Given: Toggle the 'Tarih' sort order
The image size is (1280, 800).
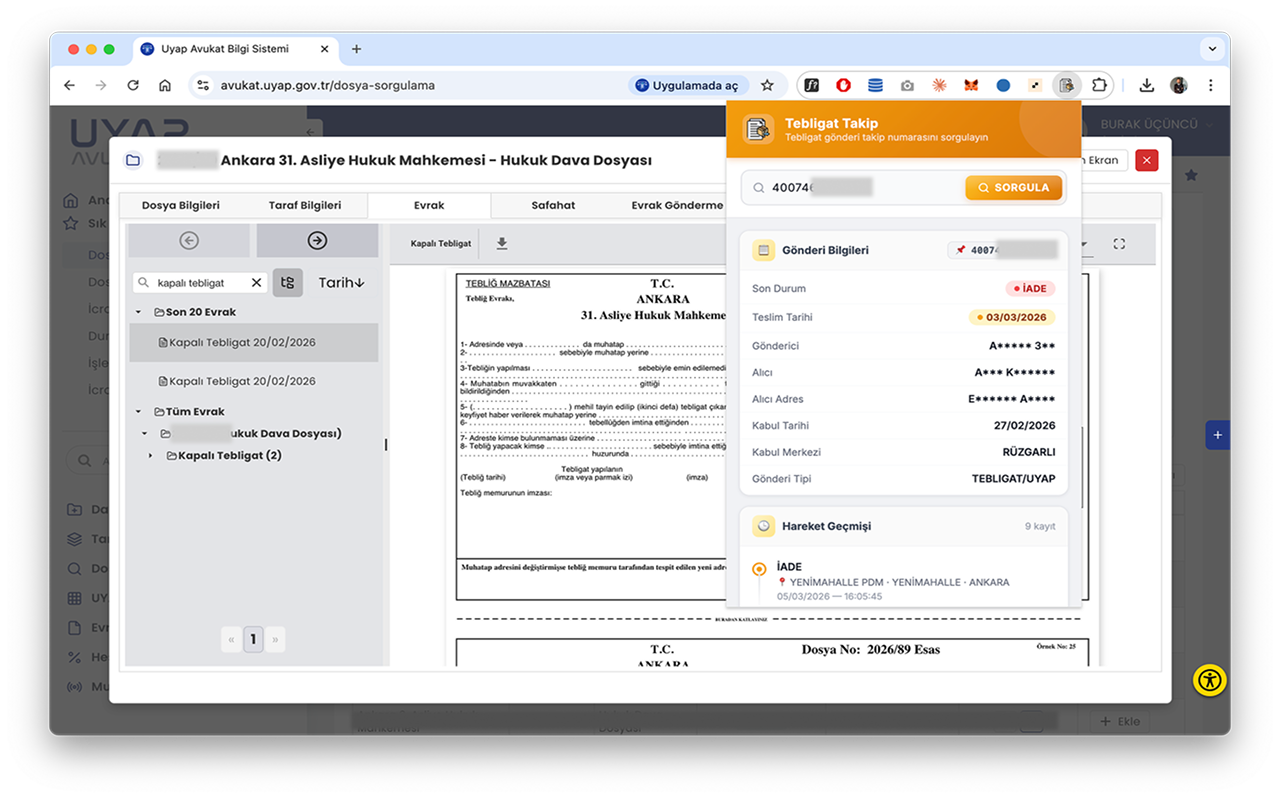Looking at the screenshot, I should [x=341, y=283].
